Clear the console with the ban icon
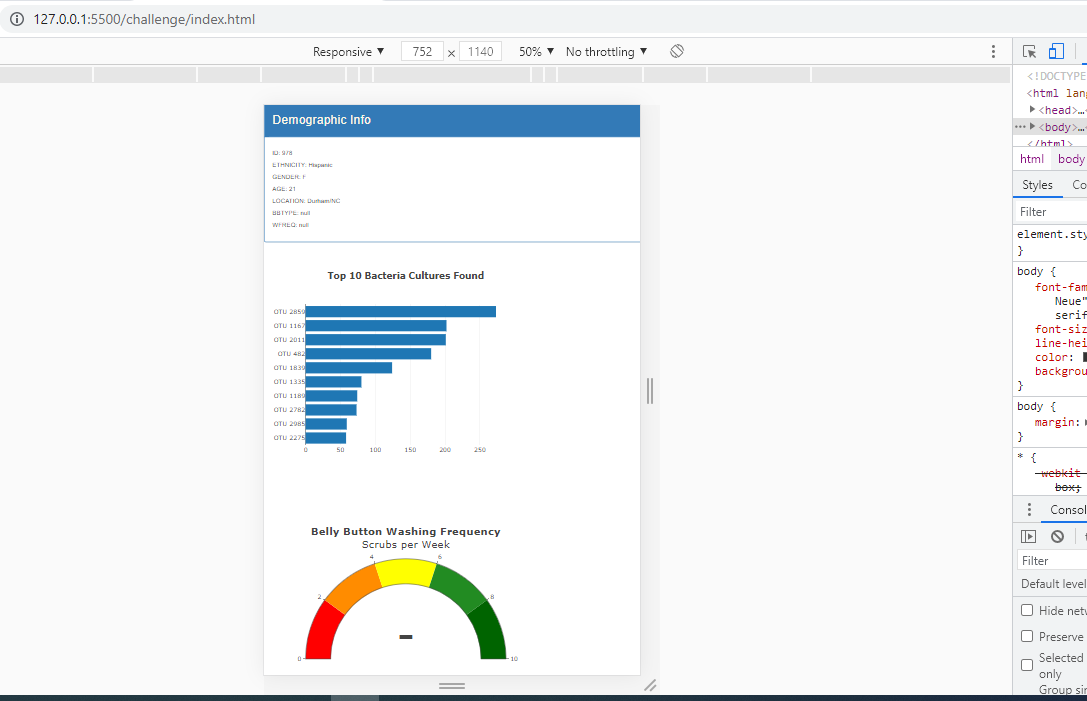This screenshot has width=1087, height=701. [x=1056, y=536]
